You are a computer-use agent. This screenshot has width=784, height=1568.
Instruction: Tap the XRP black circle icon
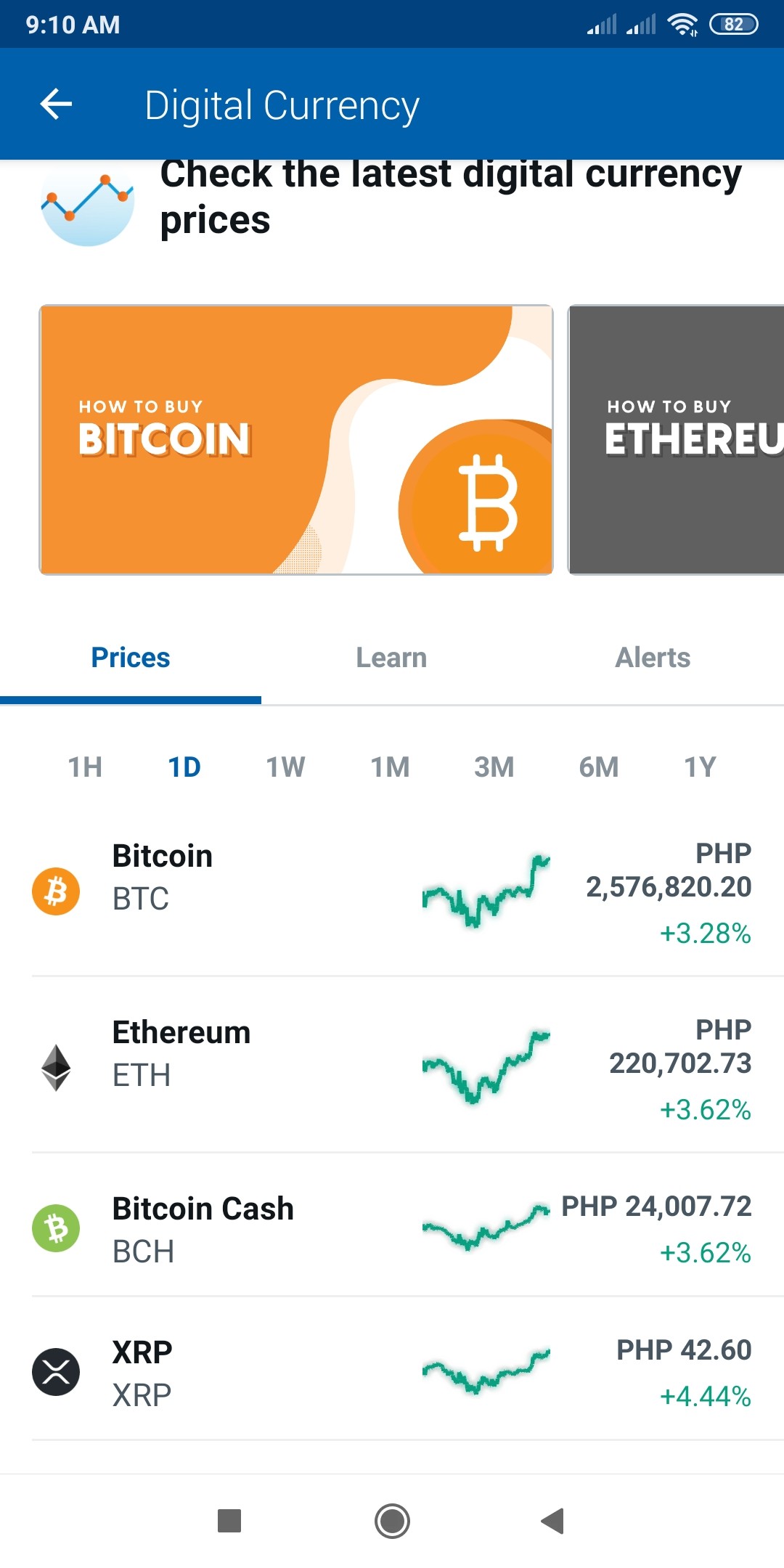[56, 1372]
